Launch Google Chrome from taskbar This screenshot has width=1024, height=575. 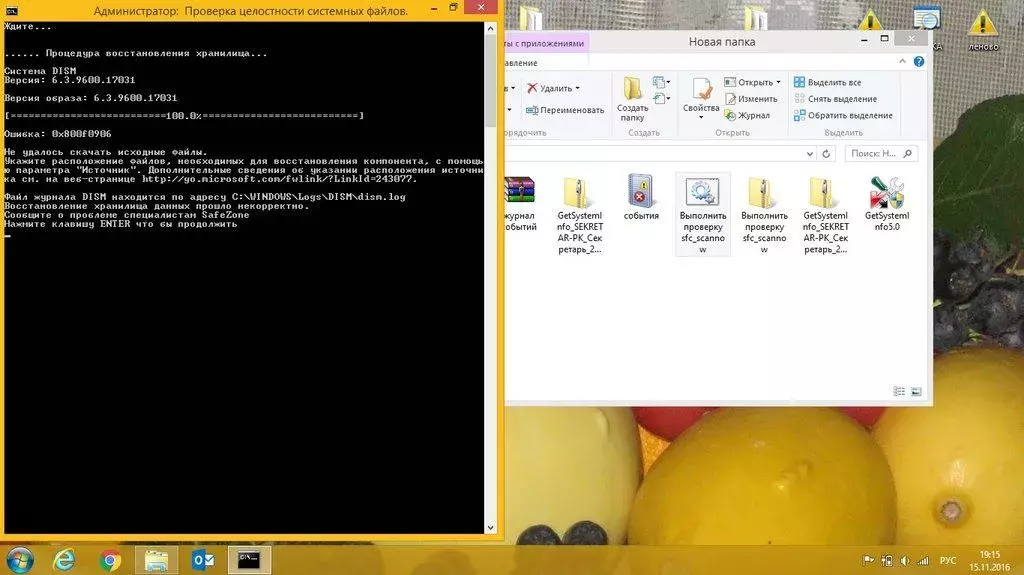(x=110, y=561)
